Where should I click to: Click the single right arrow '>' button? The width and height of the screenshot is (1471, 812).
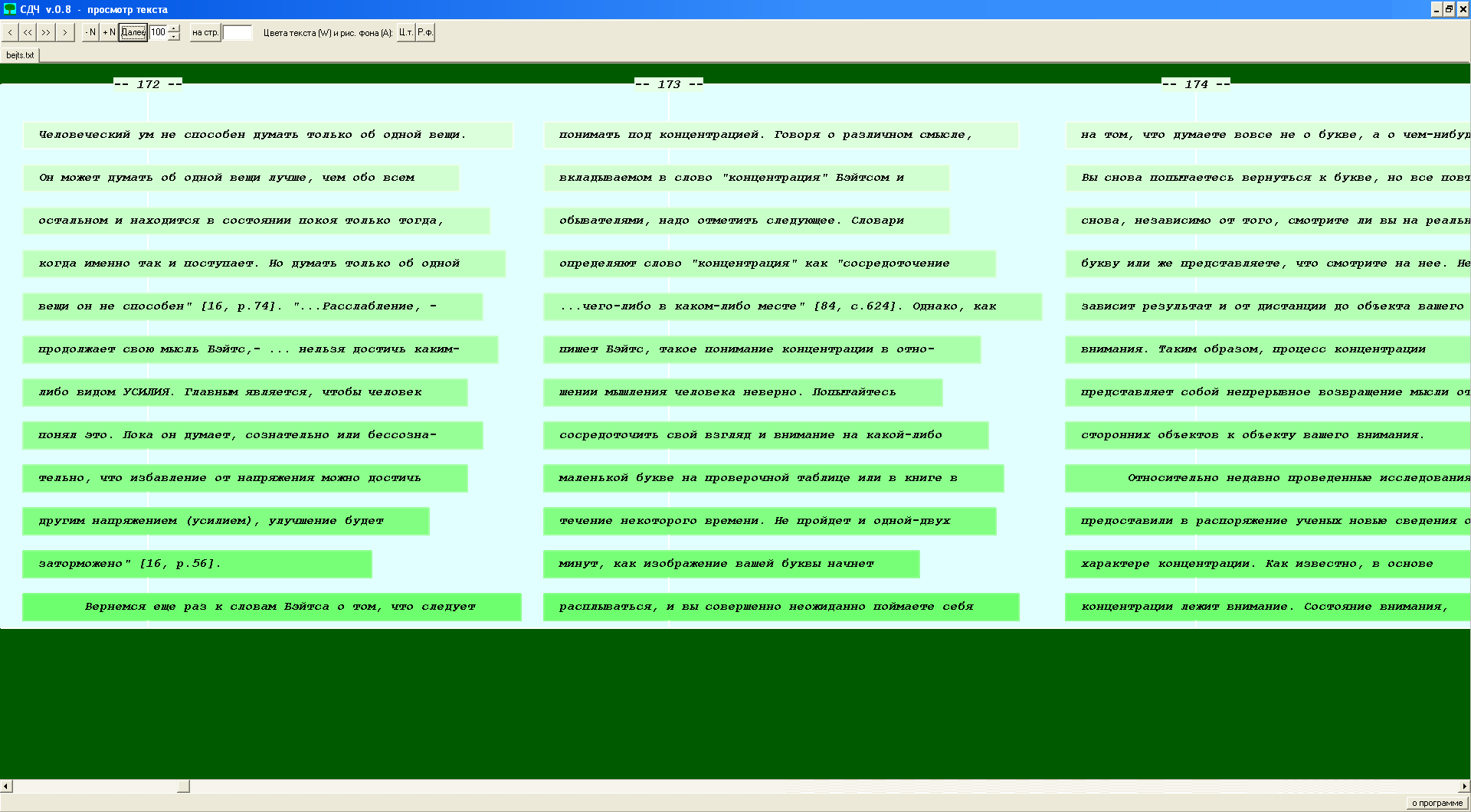tap(65, 32)
